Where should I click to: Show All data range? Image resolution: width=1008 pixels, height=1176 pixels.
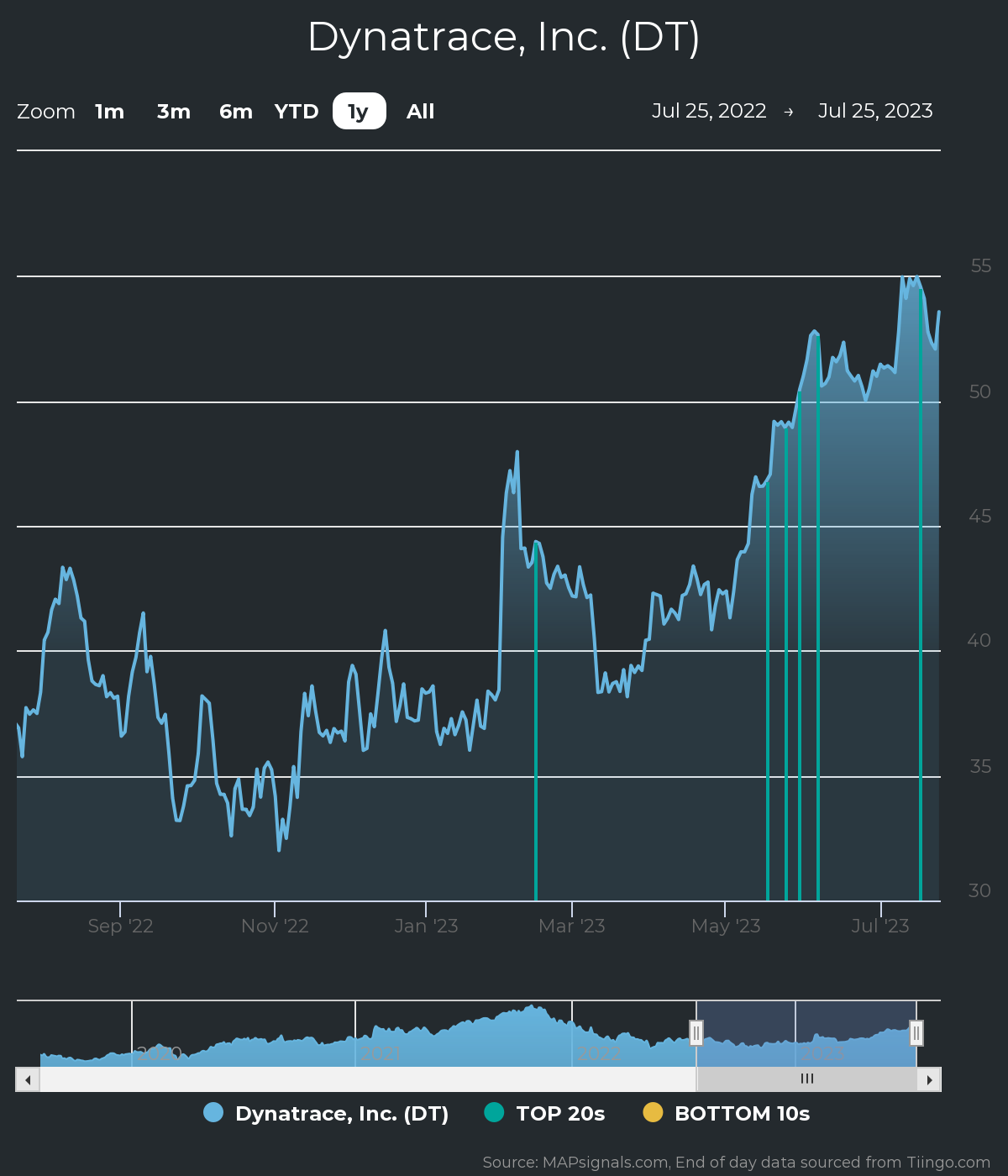[x=421, y=112]
